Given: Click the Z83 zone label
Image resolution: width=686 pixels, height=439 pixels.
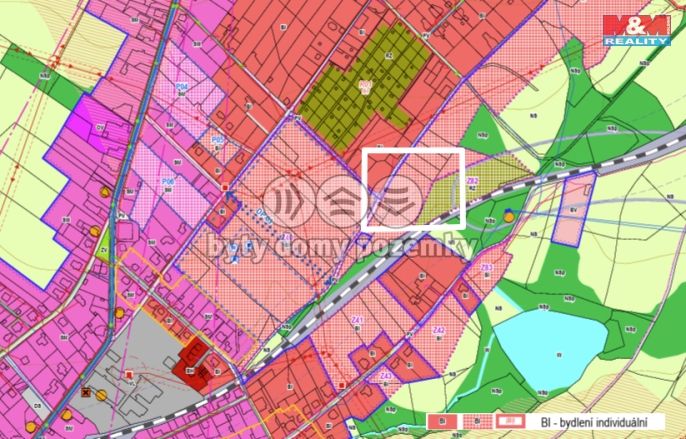Looking at the screenshot, I should (x=486, y=267).
